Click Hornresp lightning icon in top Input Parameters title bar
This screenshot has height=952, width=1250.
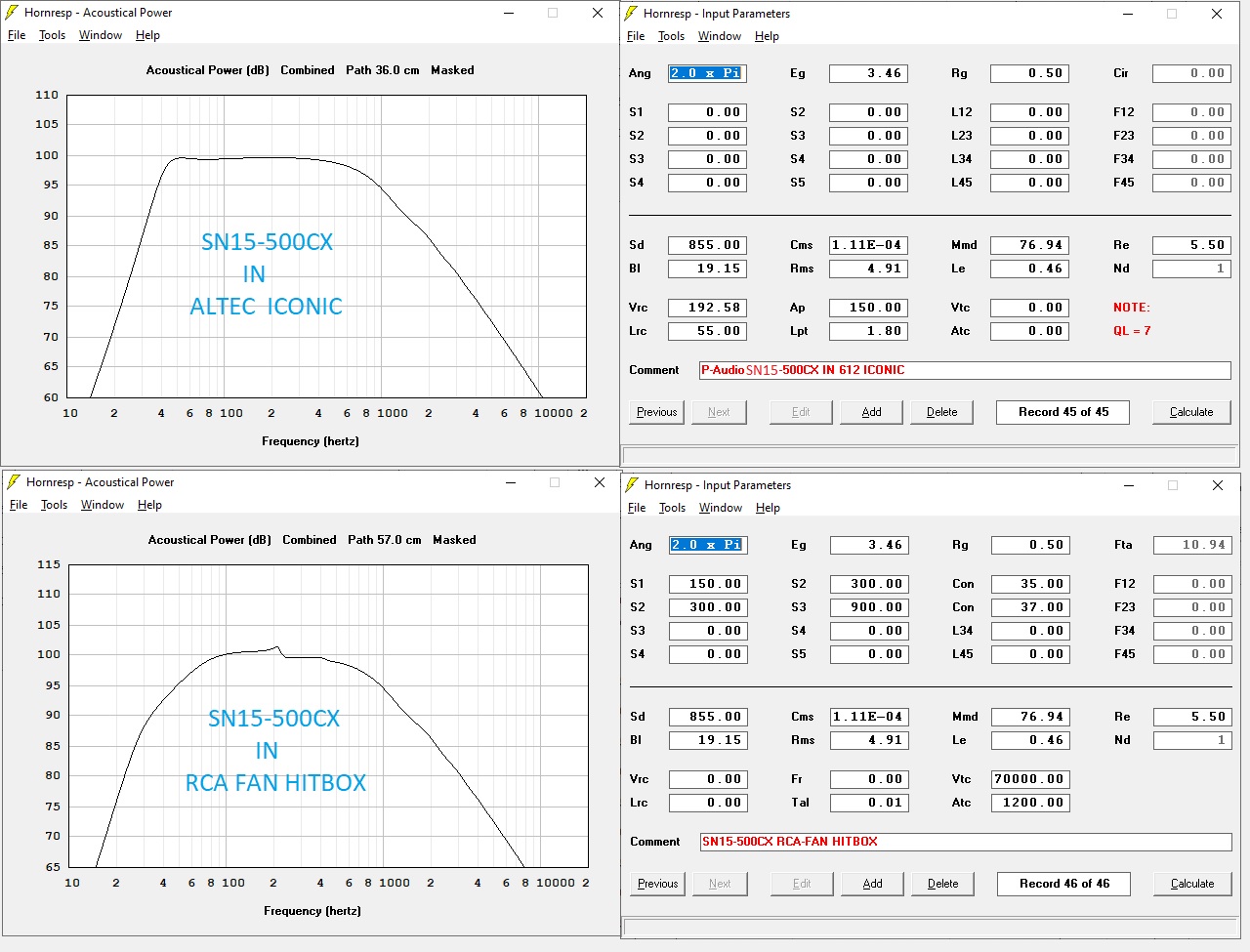click(x=632, y=14)
